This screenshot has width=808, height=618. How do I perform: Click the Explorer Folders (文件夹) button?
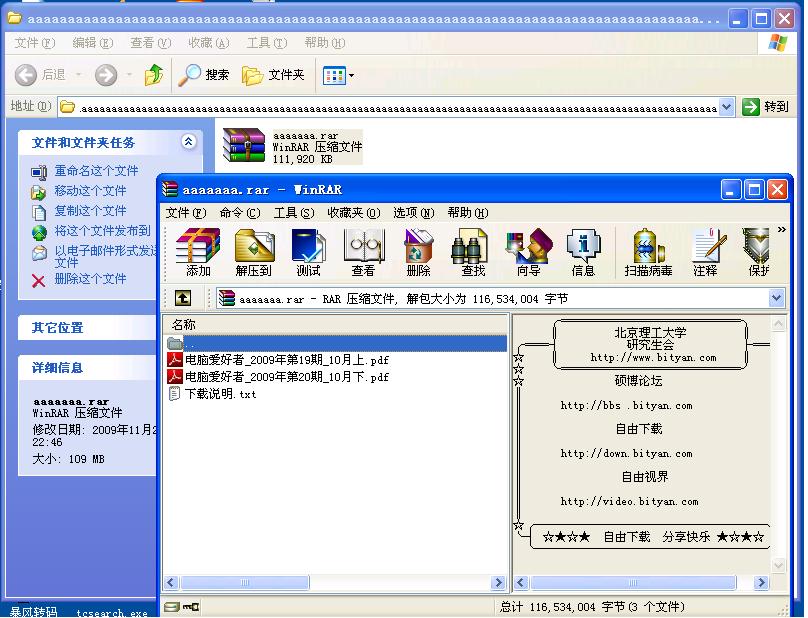point(273,75)
